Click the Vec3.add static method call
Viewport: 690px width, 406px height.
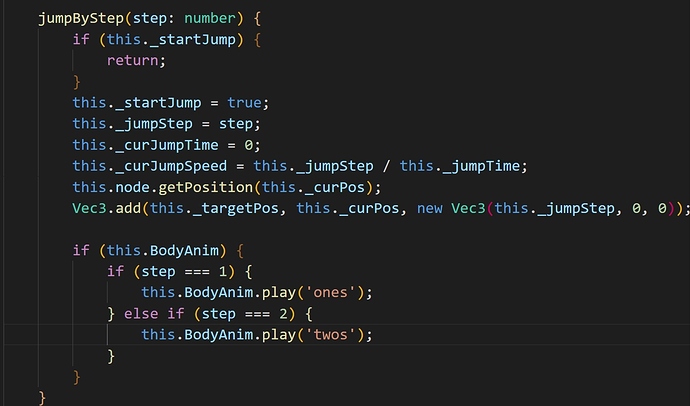pos(106,208)
